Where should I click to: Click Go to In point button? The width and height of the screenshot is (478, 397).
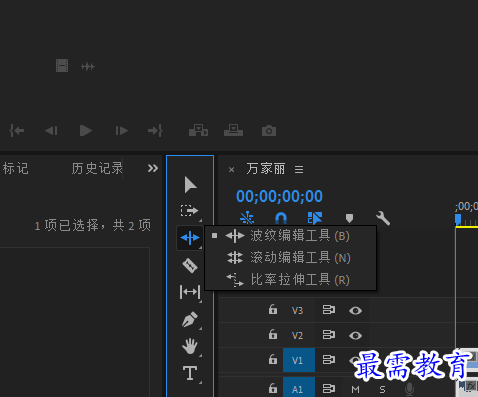coord(17,131)
